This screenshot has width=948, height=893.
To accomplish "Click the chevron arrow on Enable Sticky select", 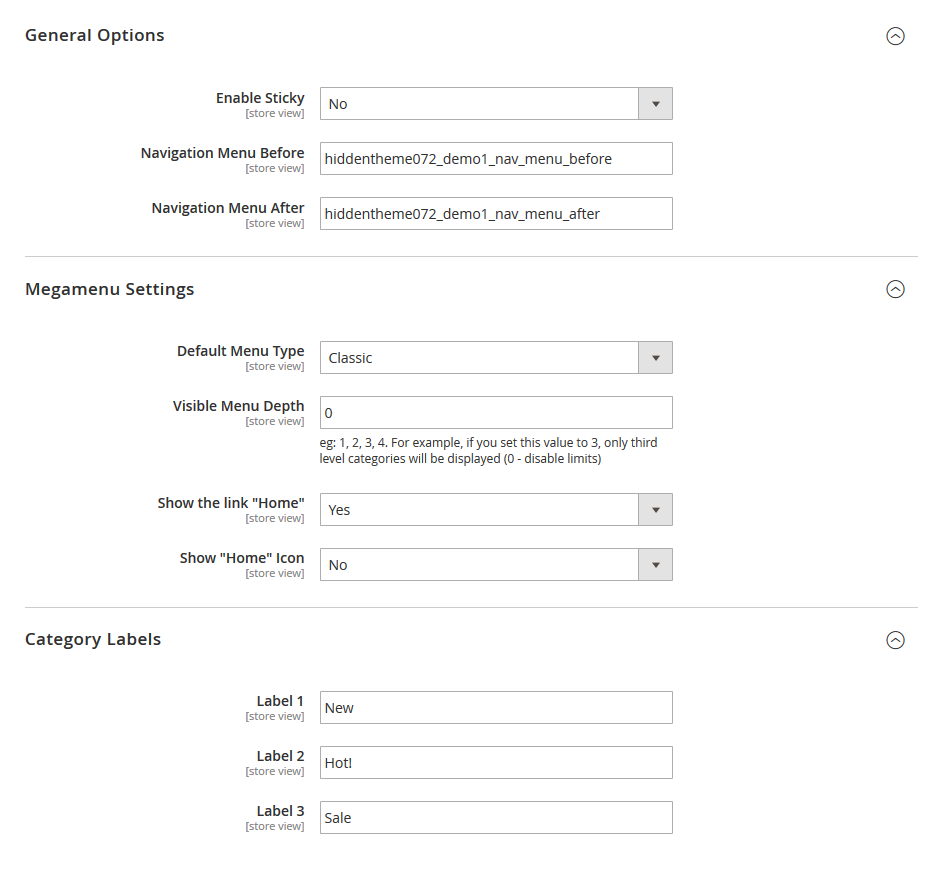I will click(x=655, y=103).
